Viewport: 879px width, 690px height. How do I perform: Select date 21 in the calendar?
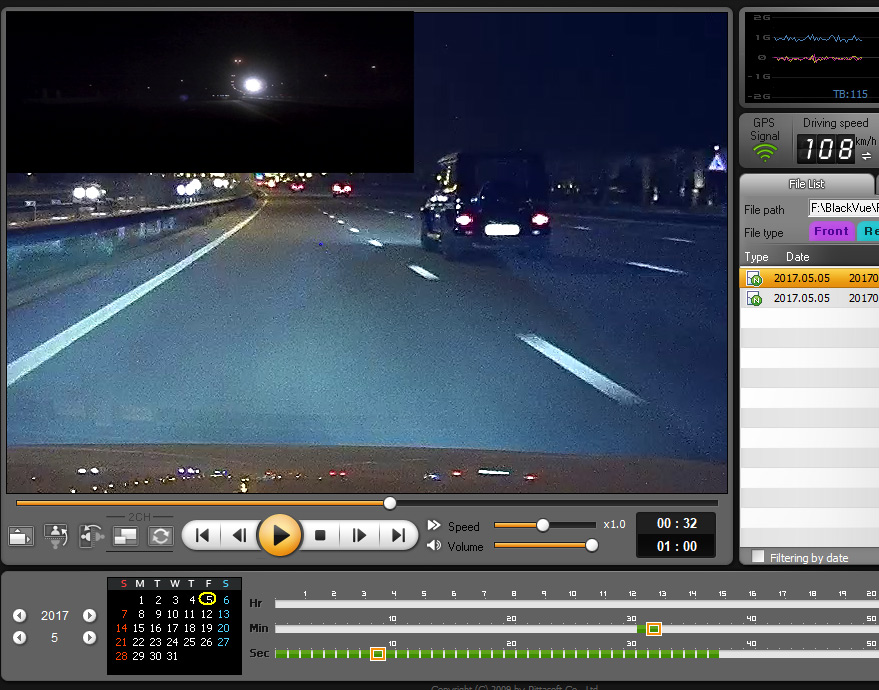pyautogui.click(x=121, y=642)
